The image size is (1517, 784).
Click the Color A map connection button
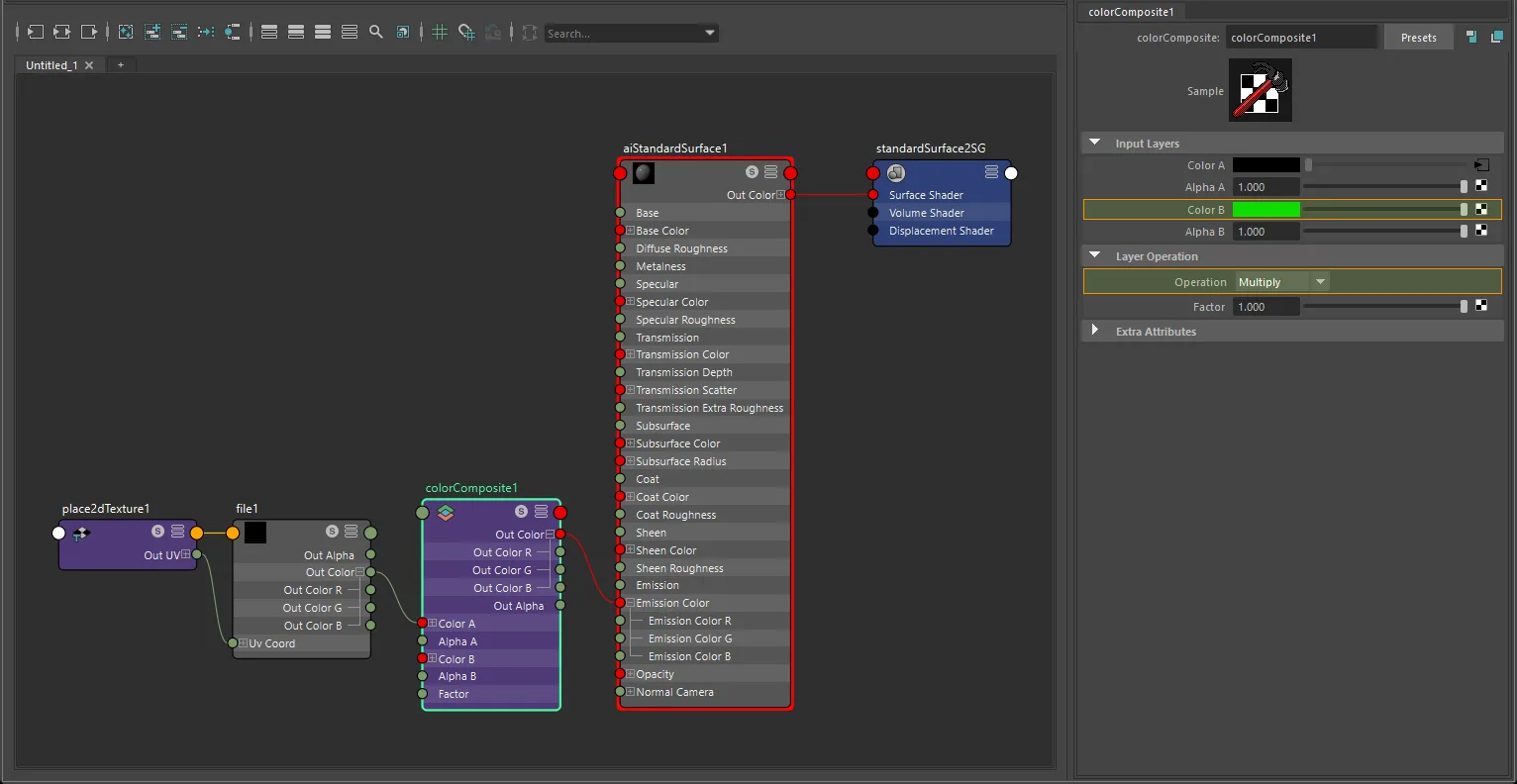click(1481, 165)
